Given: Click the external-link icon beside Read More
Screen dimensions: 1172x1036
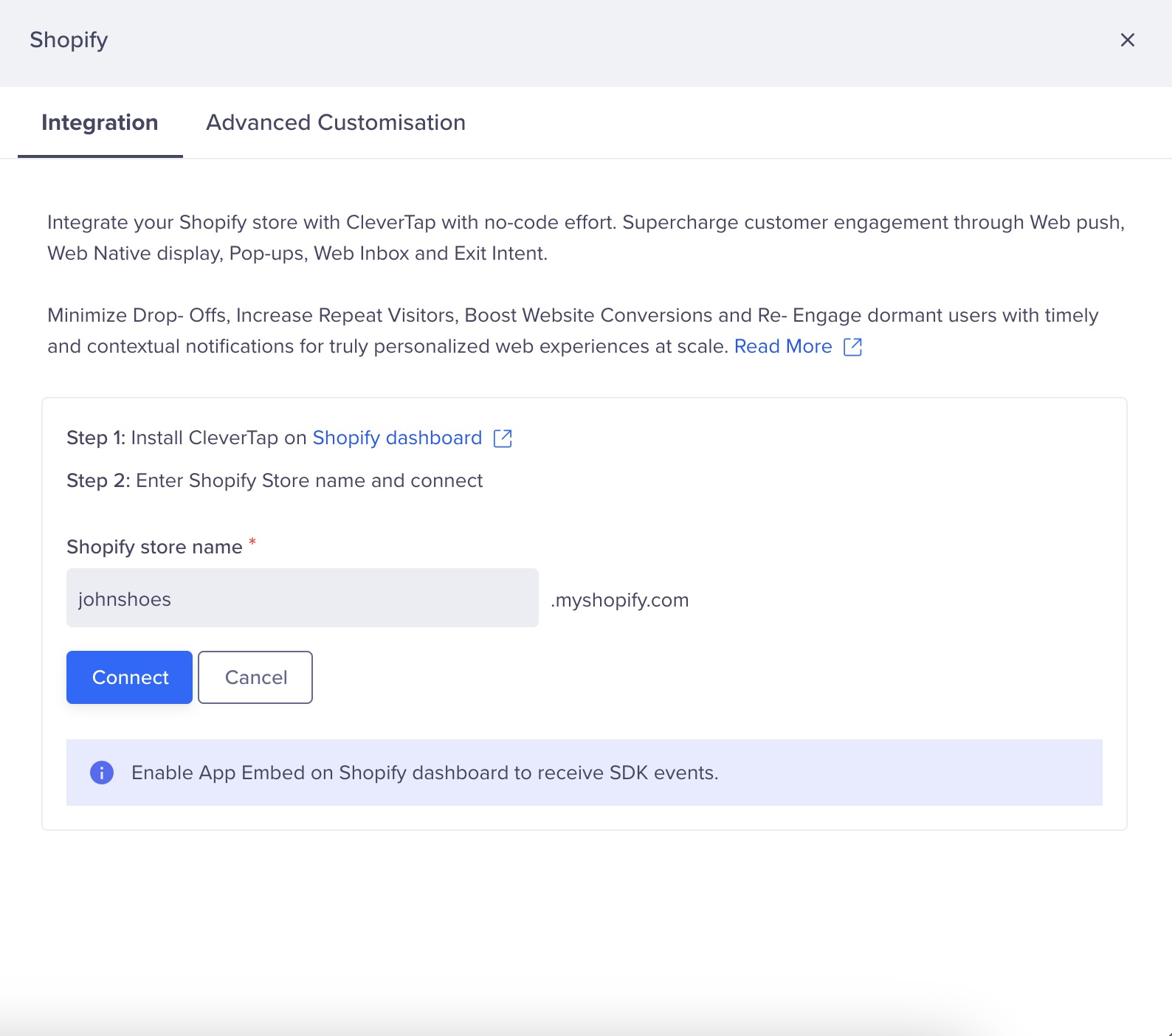Looking at the screenshot, I should coord(852,347).
